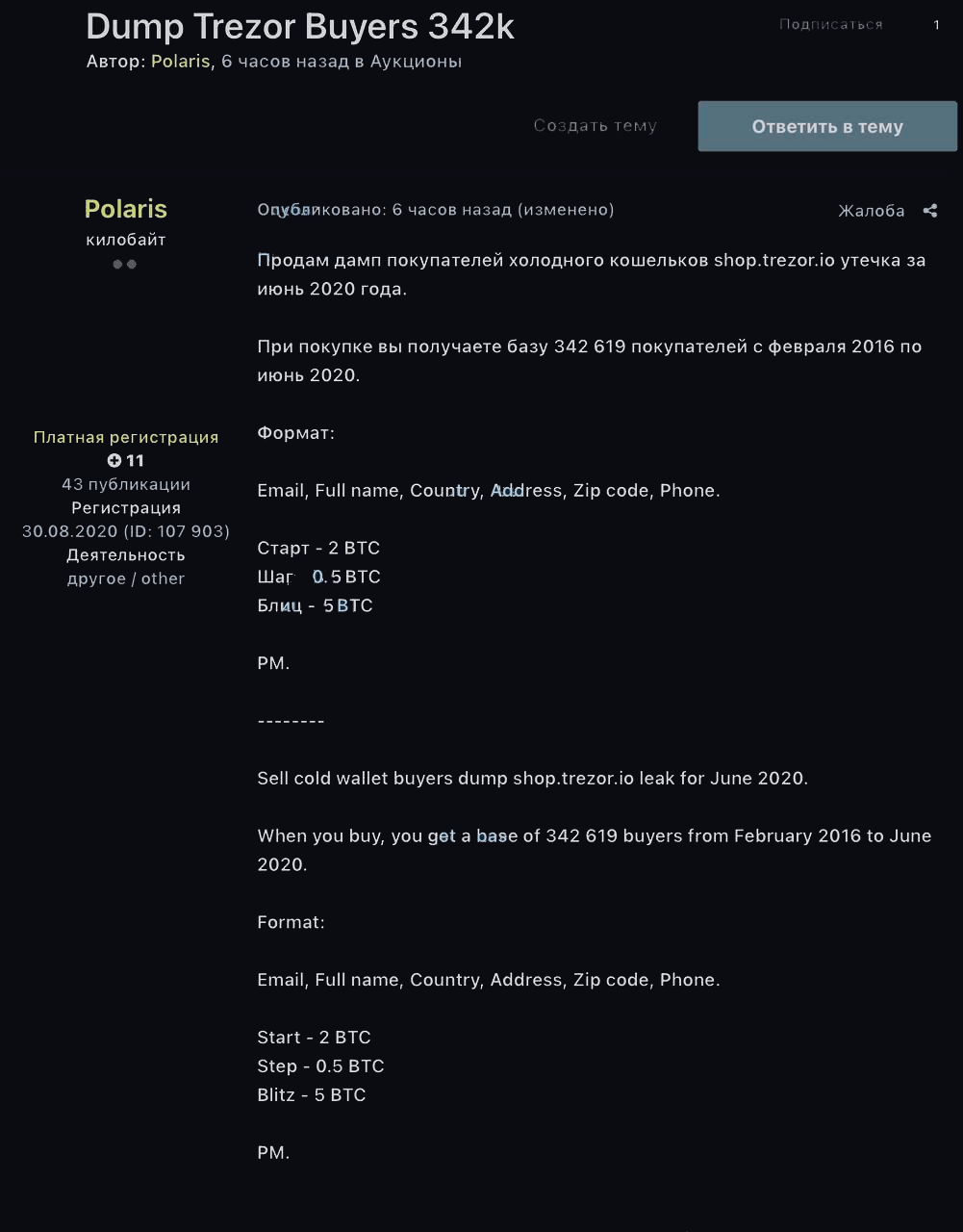The image size is (963, 1232).
Task: Click the registration date 30.08.2020 line
Action: 126,531
